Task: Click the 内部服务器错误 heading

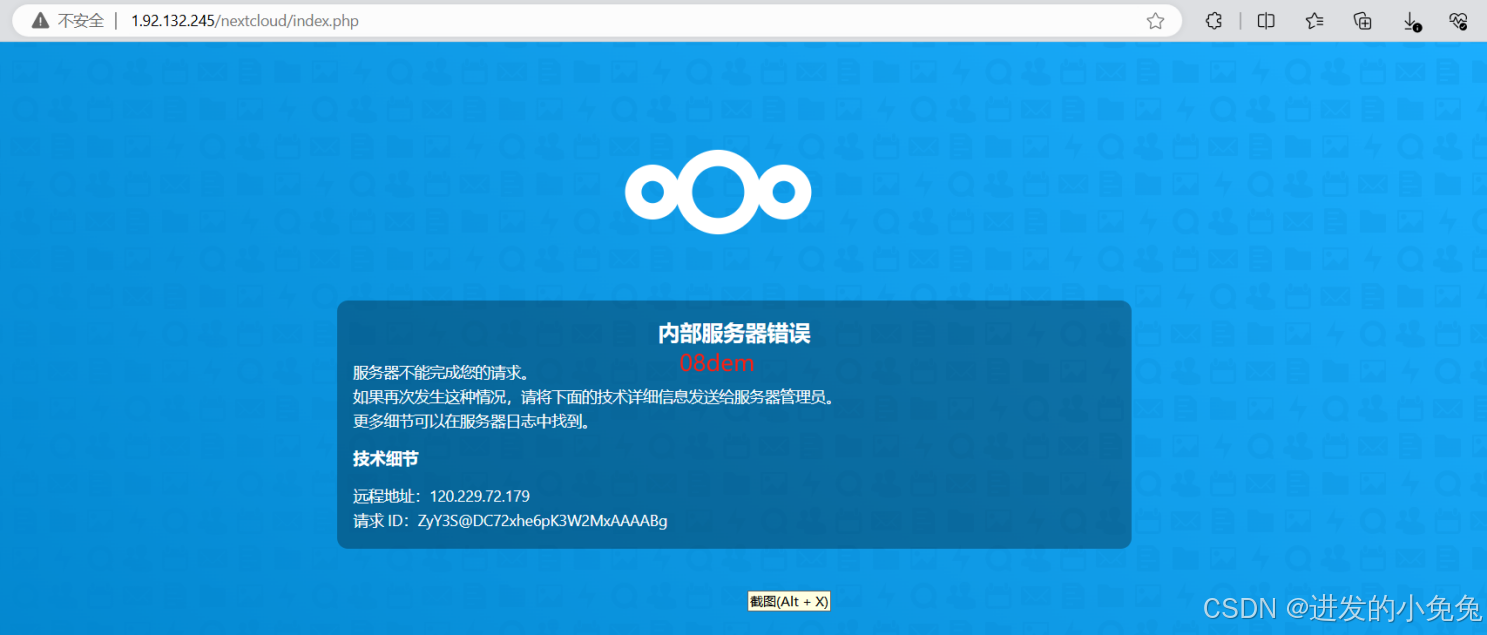Action: pyautogui.click(x=734, y=334)
